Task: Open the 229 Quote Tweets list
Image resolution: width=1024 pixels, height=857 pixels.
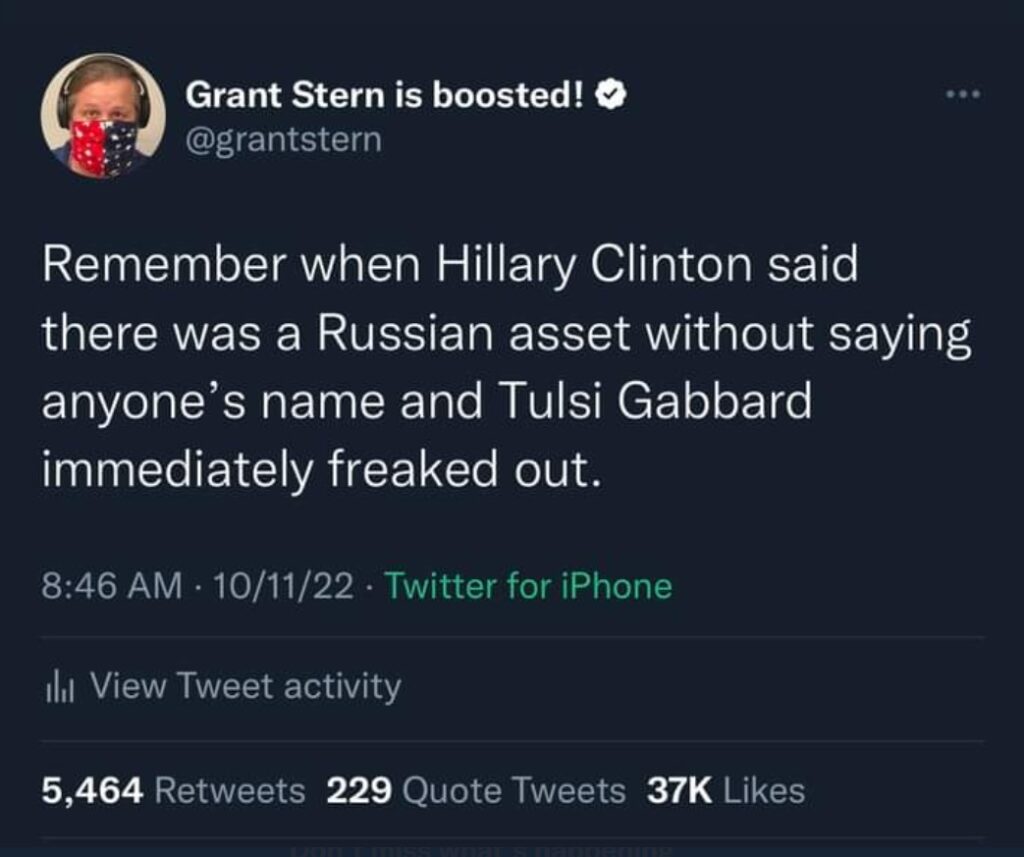Action: point(468,789)
